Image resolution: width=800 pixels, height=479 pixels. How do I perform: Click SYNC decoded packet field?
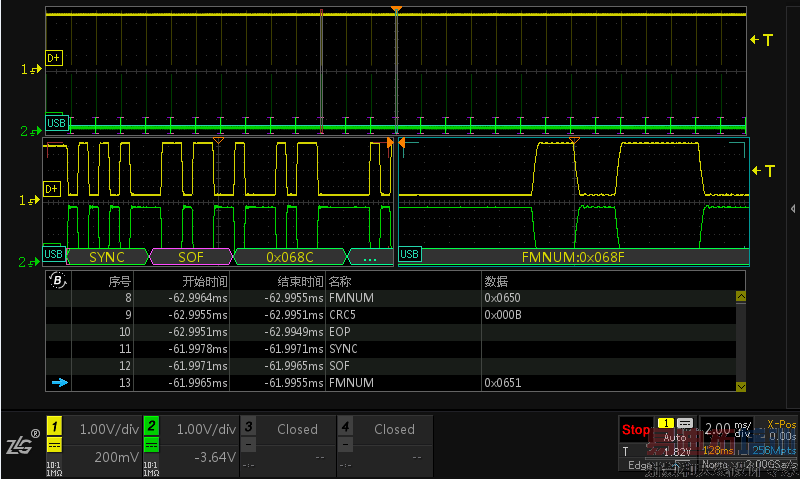click(x=107, y=257)
